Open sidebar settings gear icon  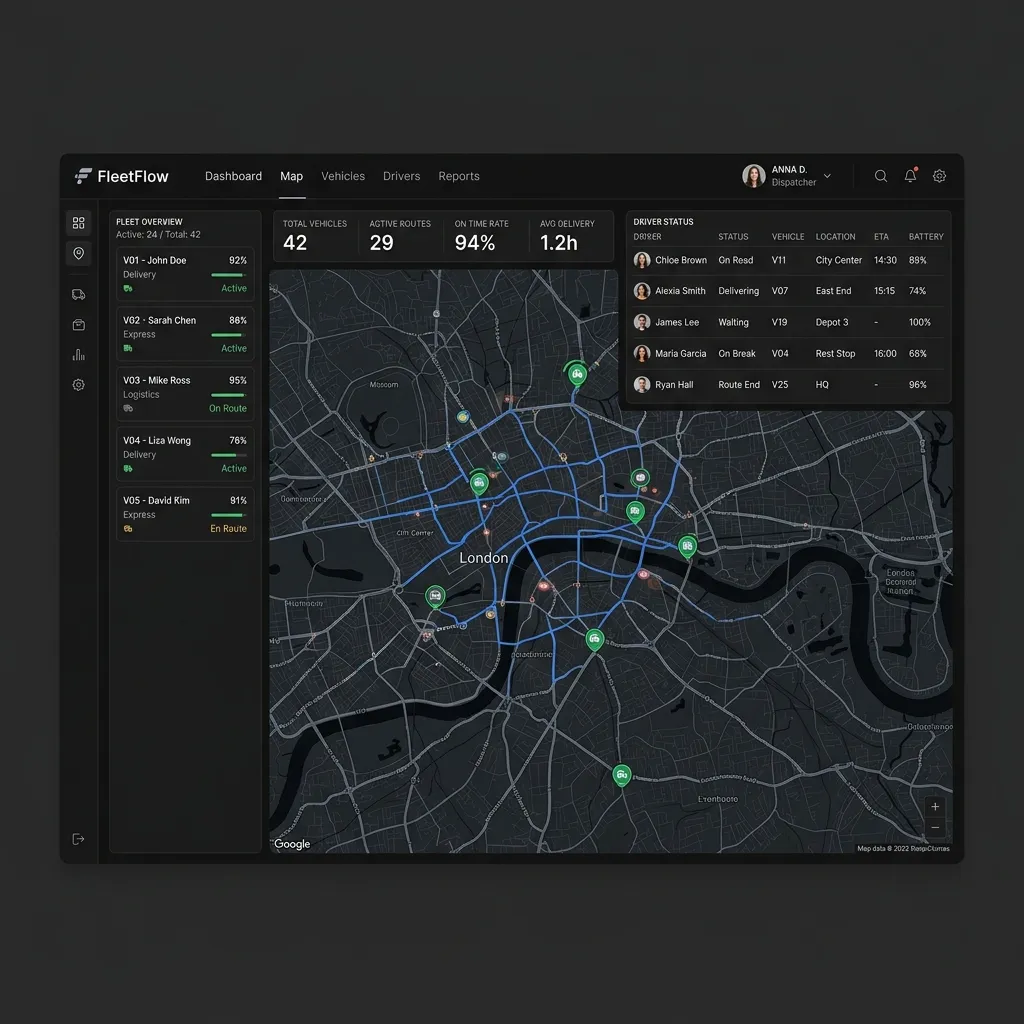tap(78, 385)
